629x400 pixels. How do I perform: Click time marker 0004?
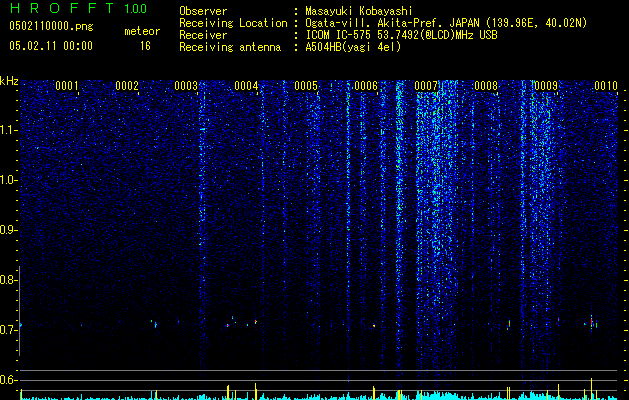coord(246,86)
